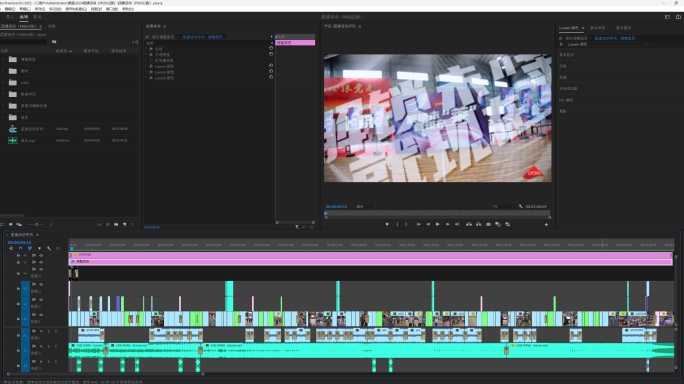Viewport: 684px width, 384px height.
Task: Click the filter funnel icon in Effect Controls
Action: pyautogui.click(x=297, y=227)
